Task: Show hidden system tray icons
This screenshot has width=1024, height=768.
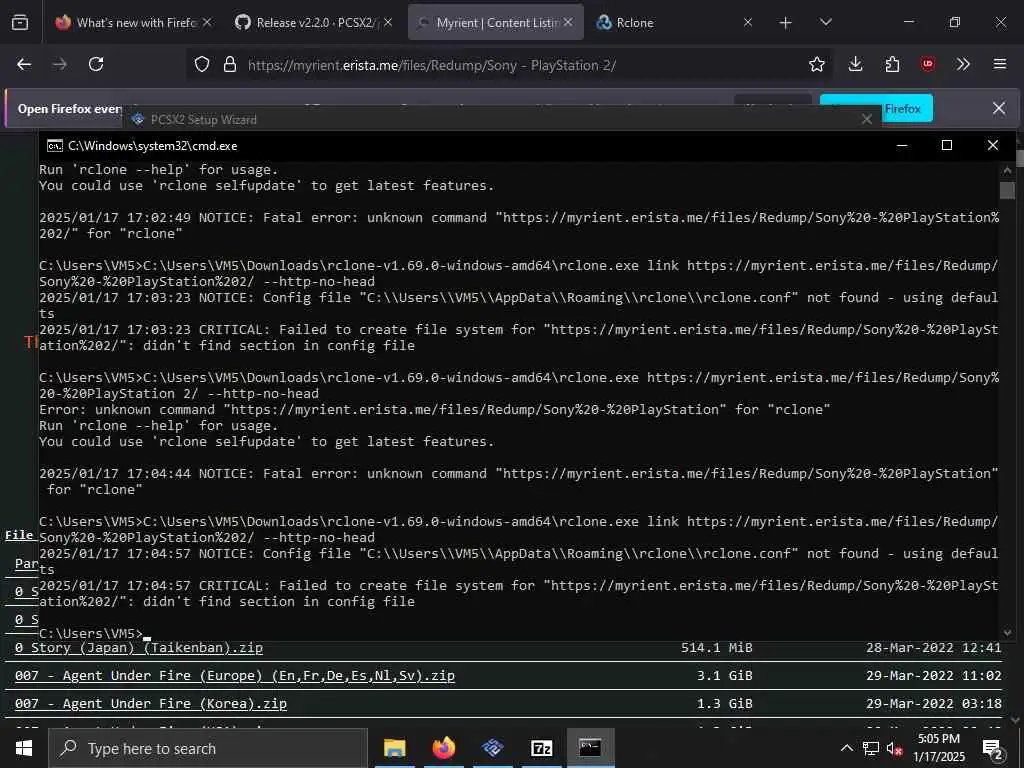Action: tap(846, 748)
